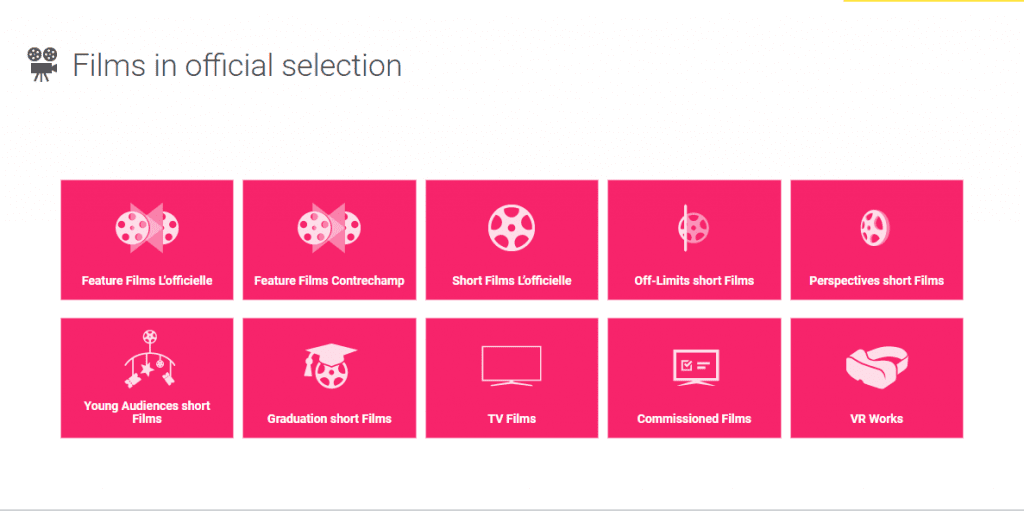Open the Feature Films L'officielle label link

pyautogui.click(x=147, y=281)
